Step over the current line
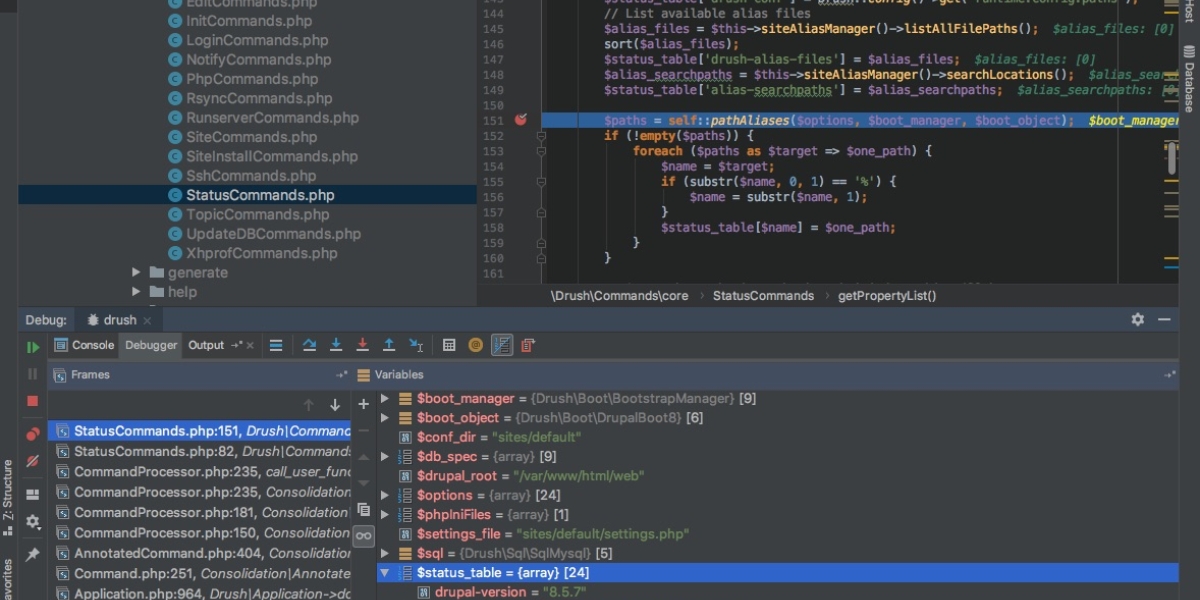This screenshot has width=1200, height=600. (310, 344)
